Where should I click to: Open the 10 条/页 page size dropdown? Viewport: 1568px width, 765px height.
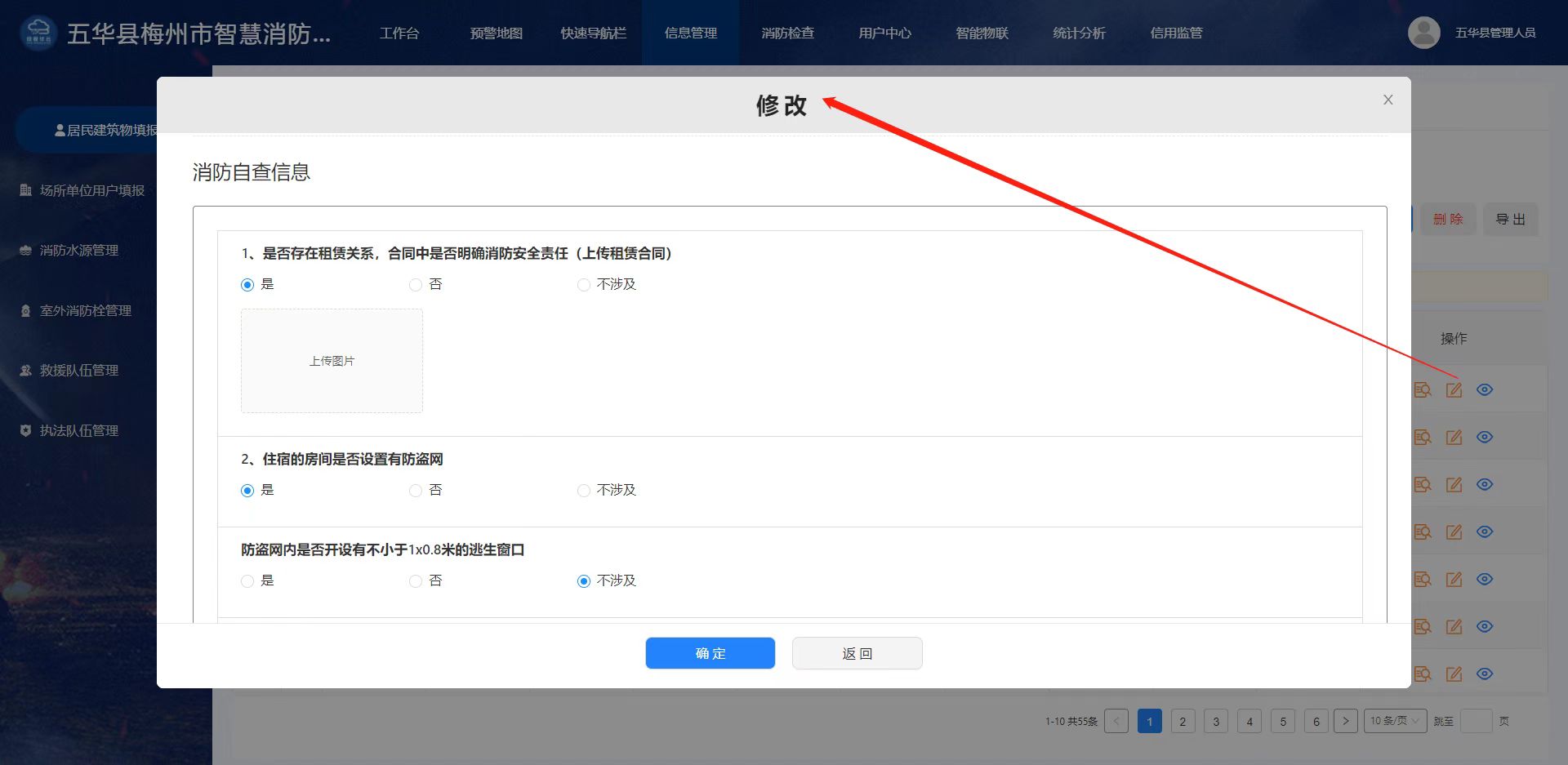coord(1395,721)
